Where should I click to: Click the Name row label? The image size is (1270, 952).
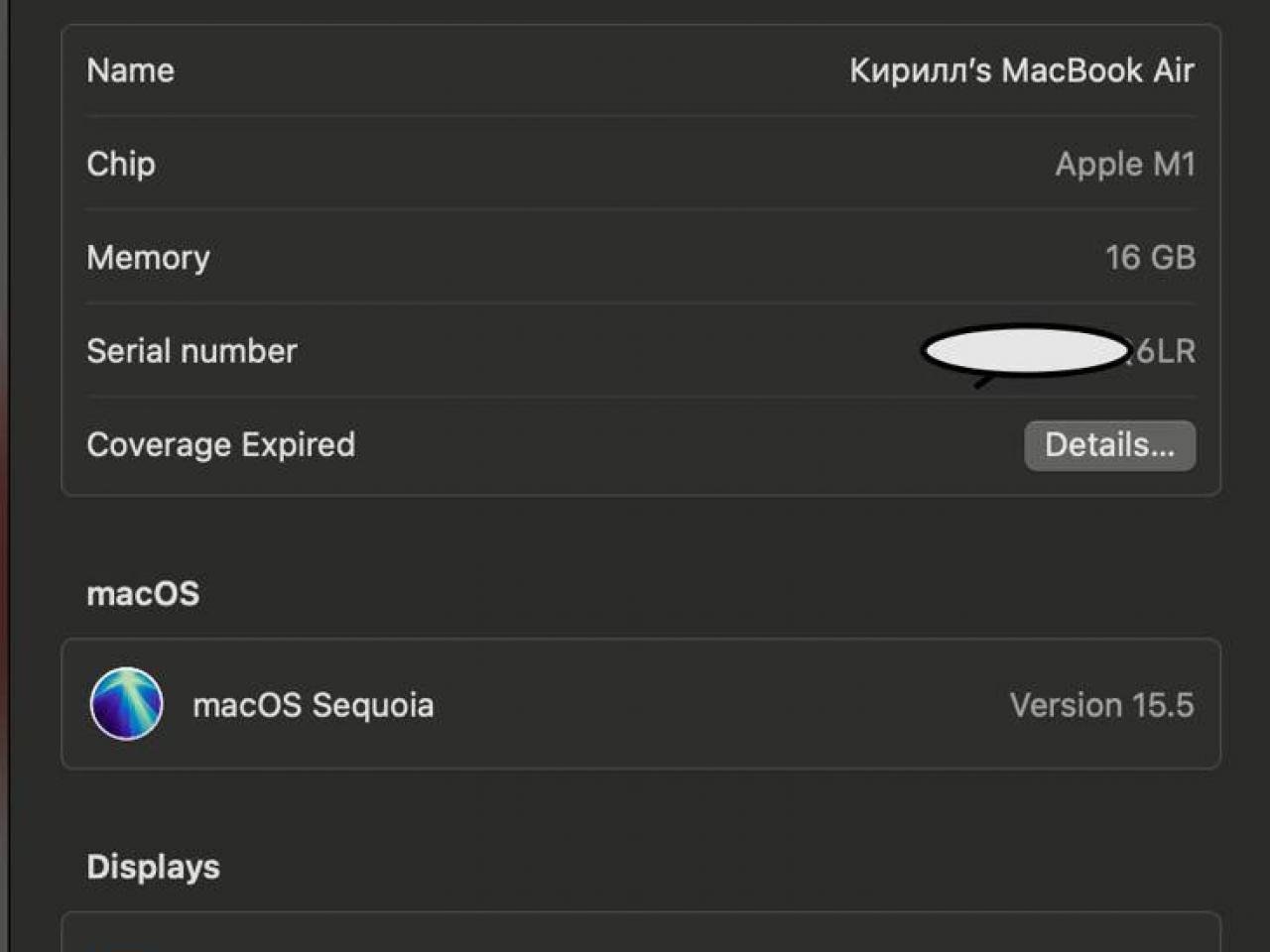coord(130,70)
